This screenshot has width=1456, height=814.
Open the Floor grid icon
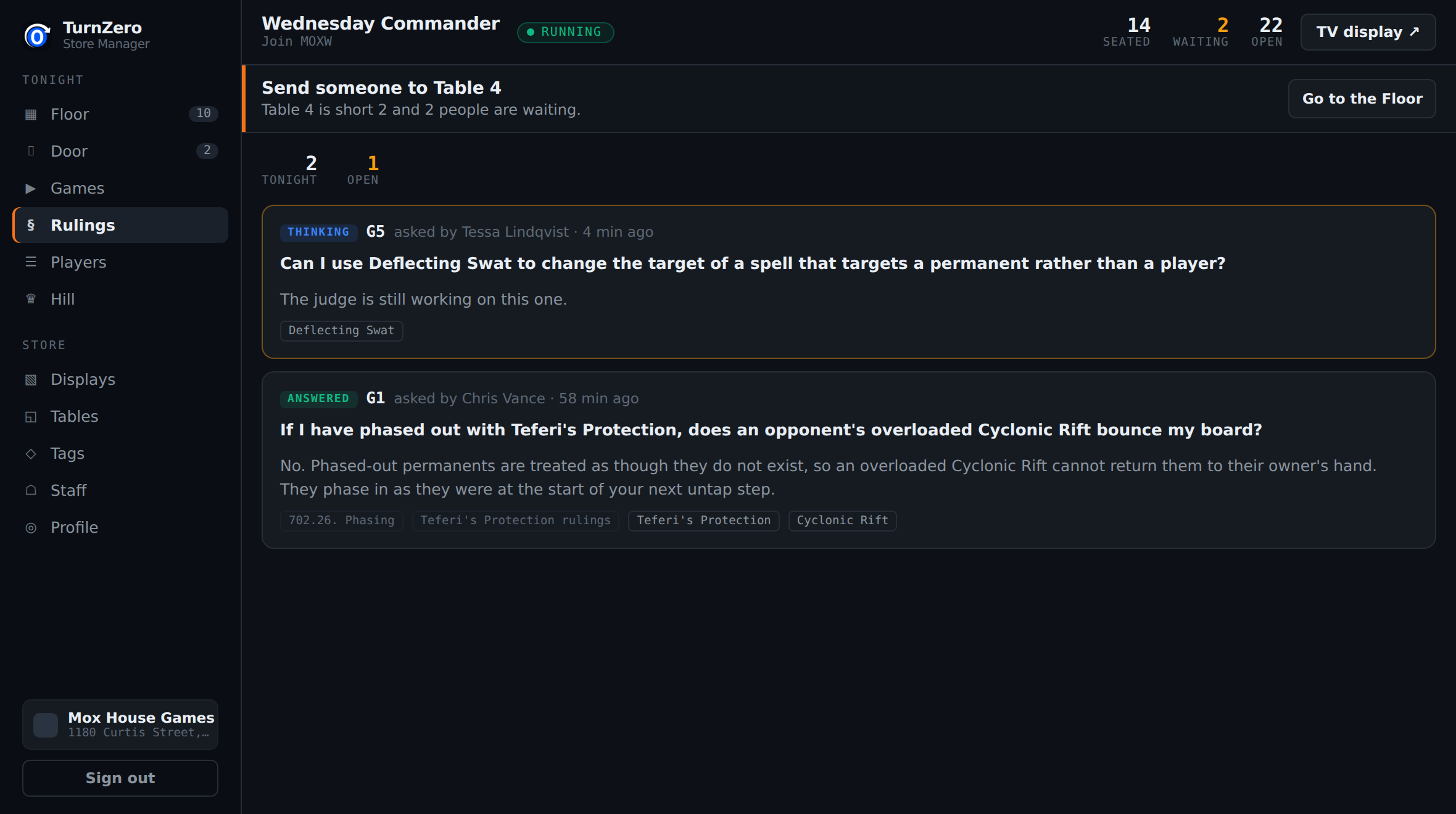(x=31, y=114)
